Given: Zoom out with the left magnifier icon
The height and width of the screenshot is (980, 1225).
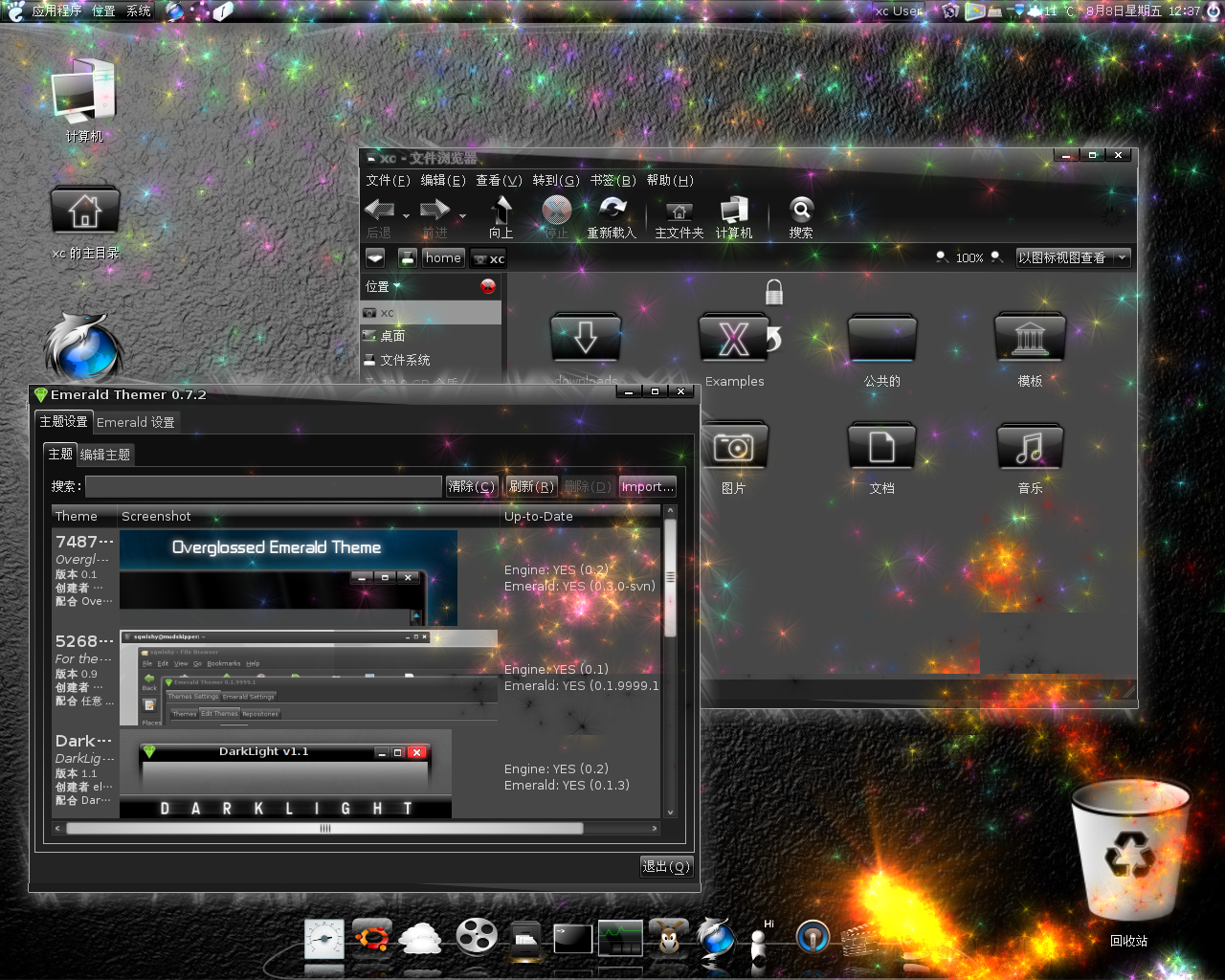Looking at the screenshot, I should [942, 256].
